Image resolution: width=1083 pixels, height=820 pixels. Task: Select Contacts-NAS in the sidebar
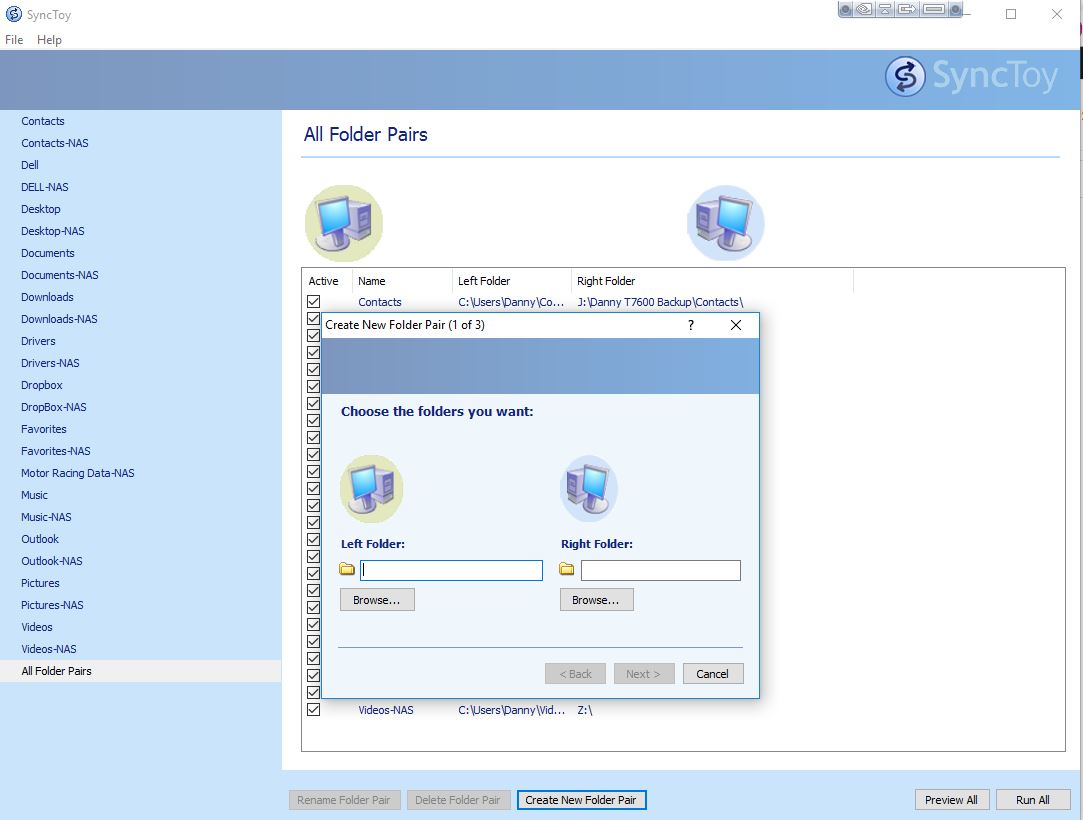55,143
